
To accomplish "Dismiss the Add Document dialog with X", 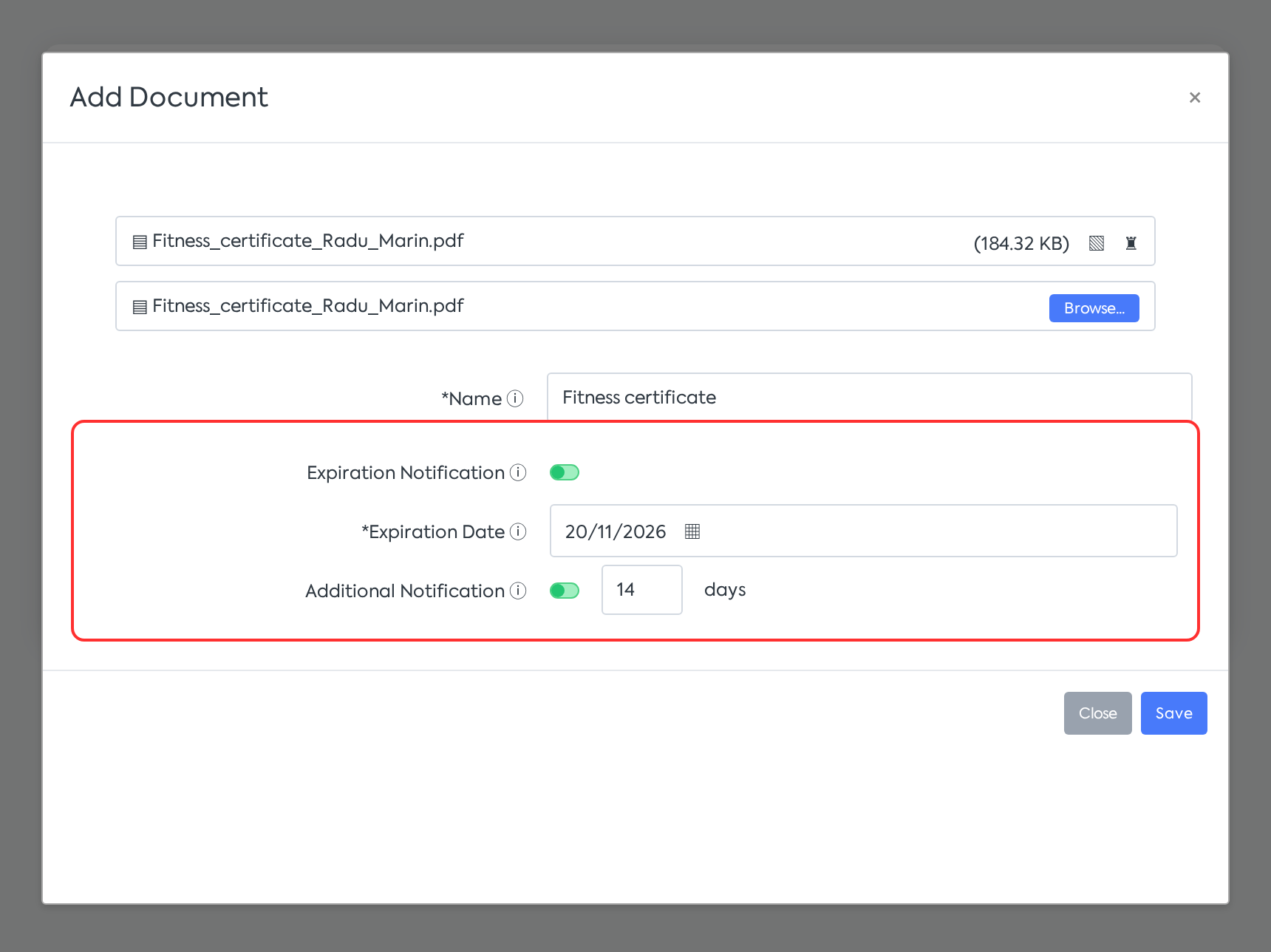I will [x=1195, y=98].
